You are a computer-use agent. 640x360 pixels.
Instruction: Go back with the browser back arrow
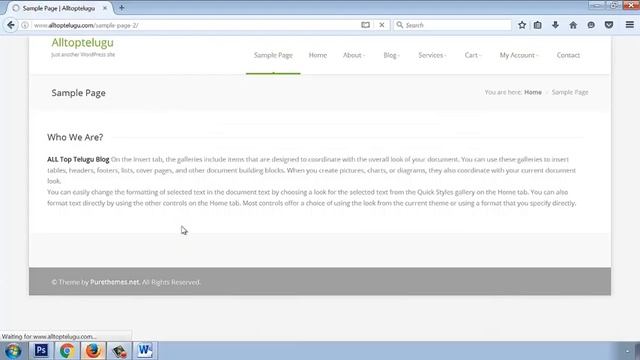coord(11,25)
